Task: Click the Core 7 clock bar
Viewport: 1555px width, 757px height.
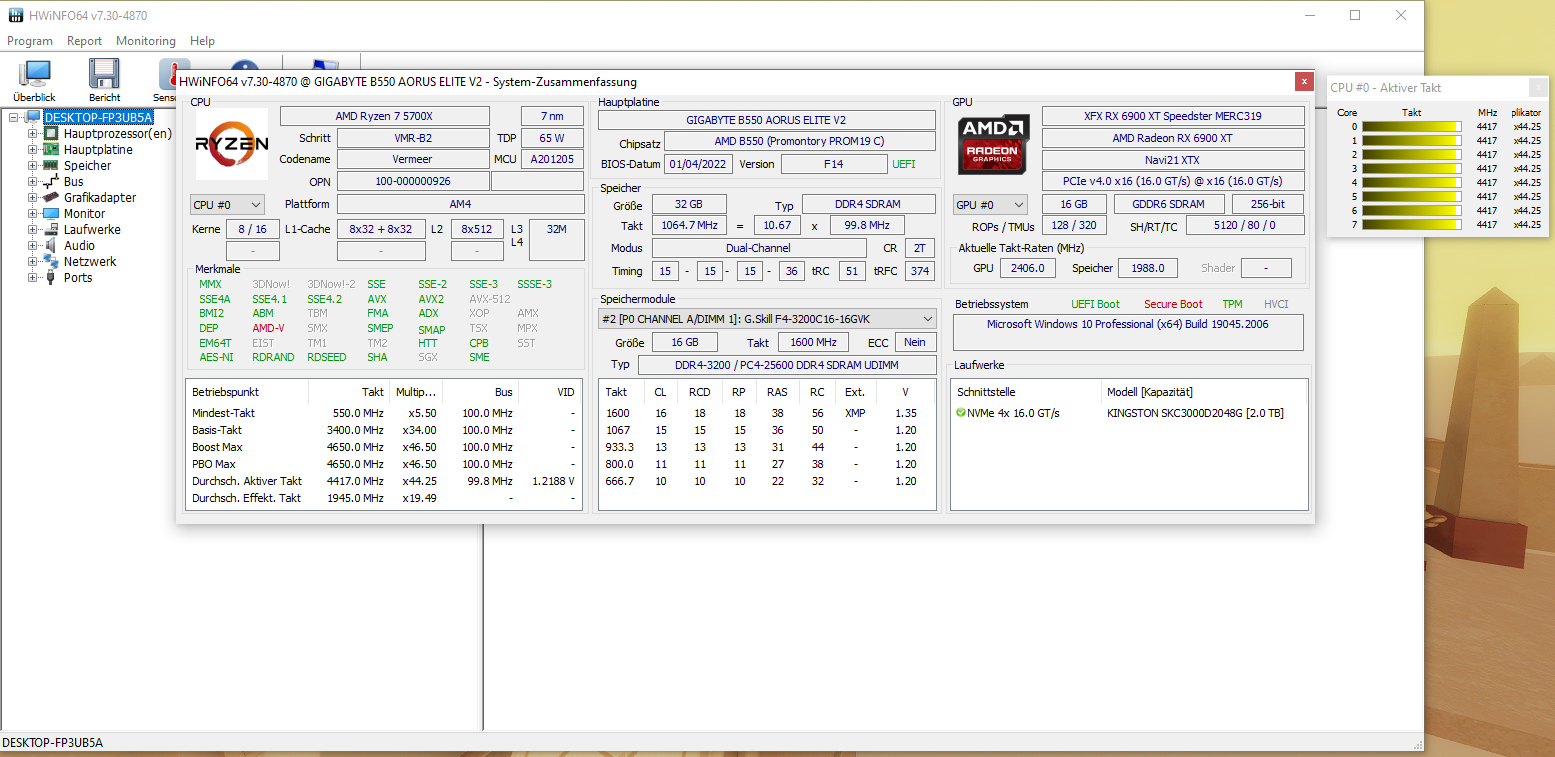Action: pyautogui.click(x=1411, y=224)
